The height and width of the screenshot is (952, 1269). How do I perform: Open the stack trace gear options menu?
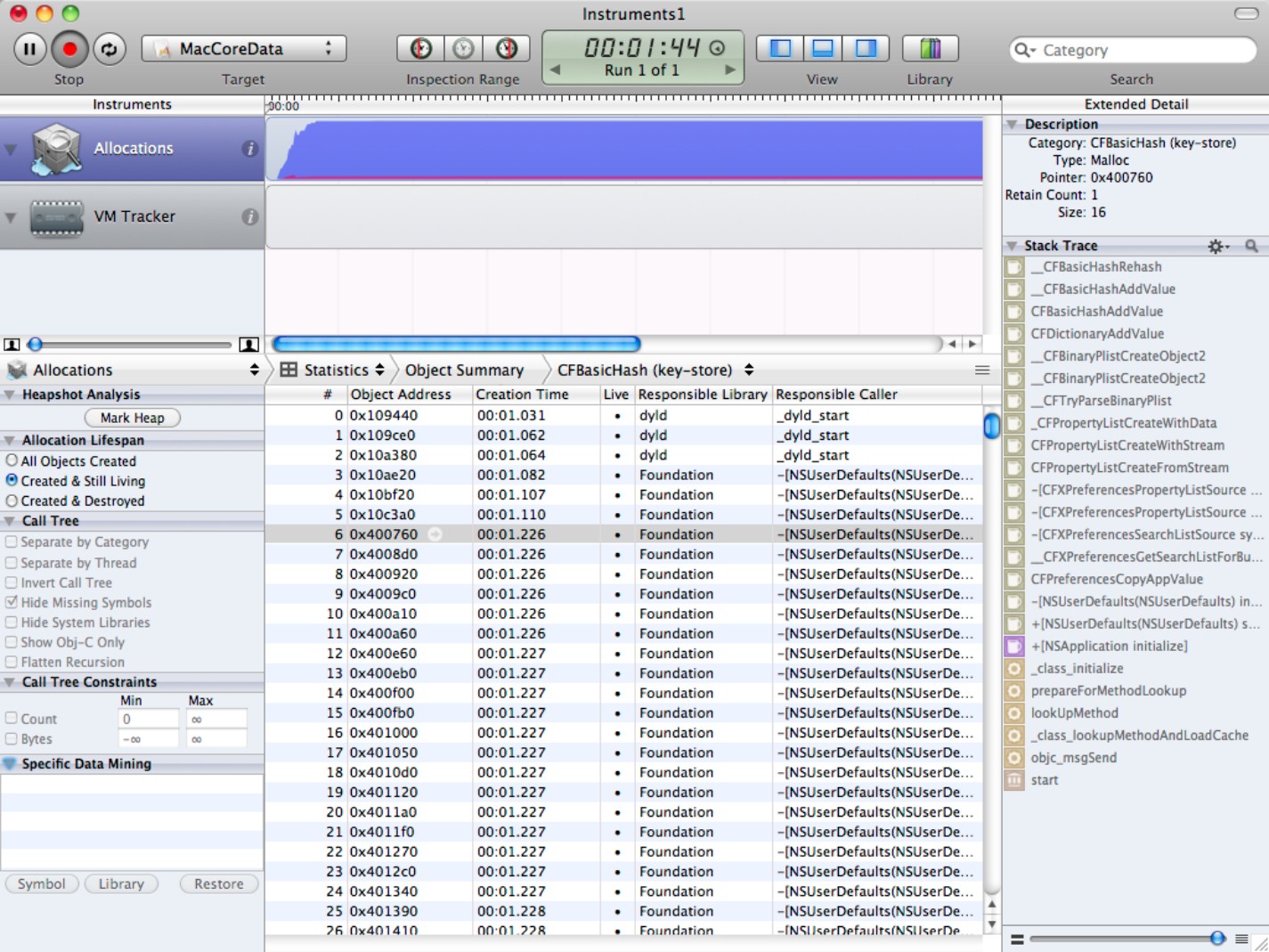(1218, 246)
